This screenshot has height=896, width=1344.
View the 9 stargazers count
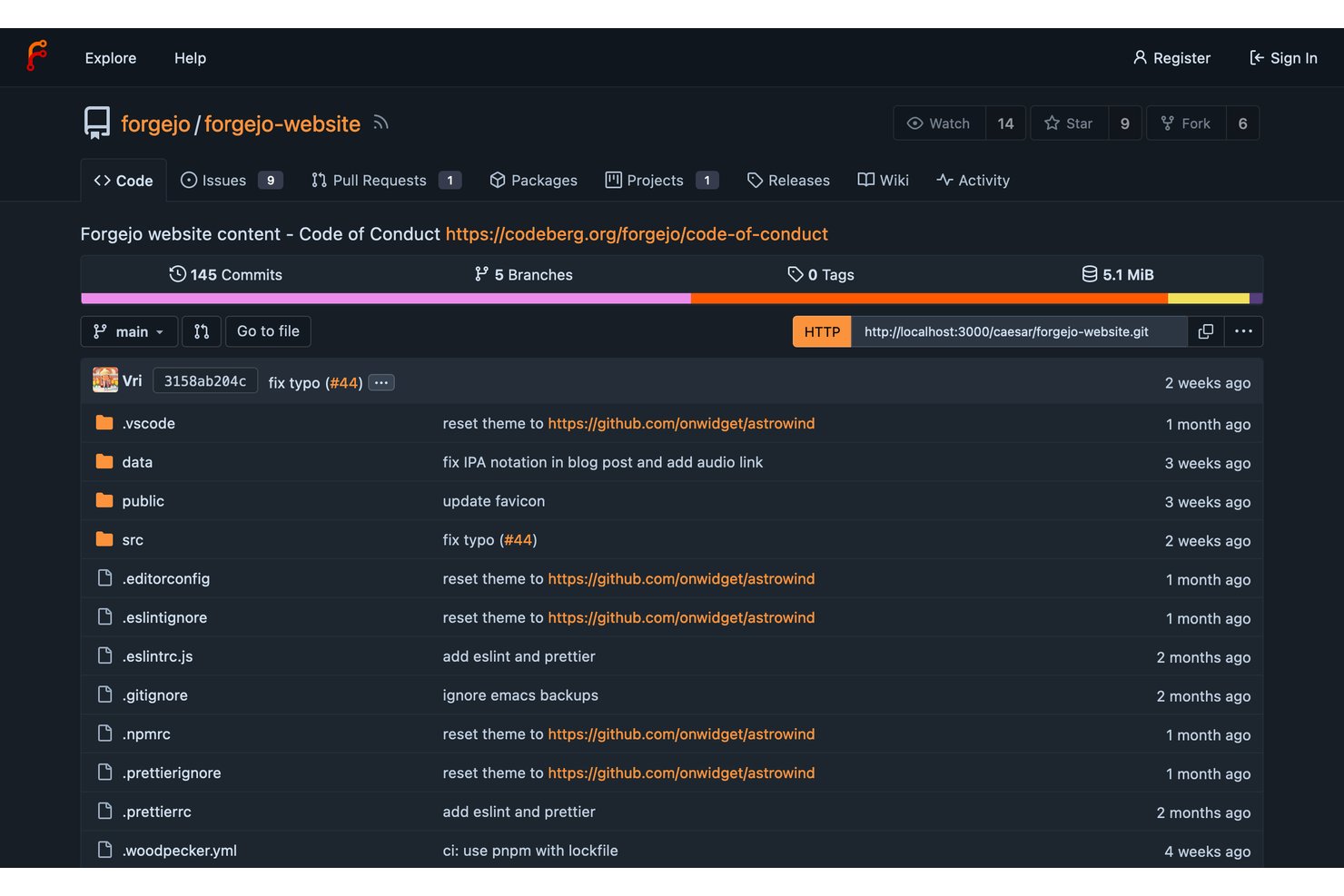(1124, 123)
